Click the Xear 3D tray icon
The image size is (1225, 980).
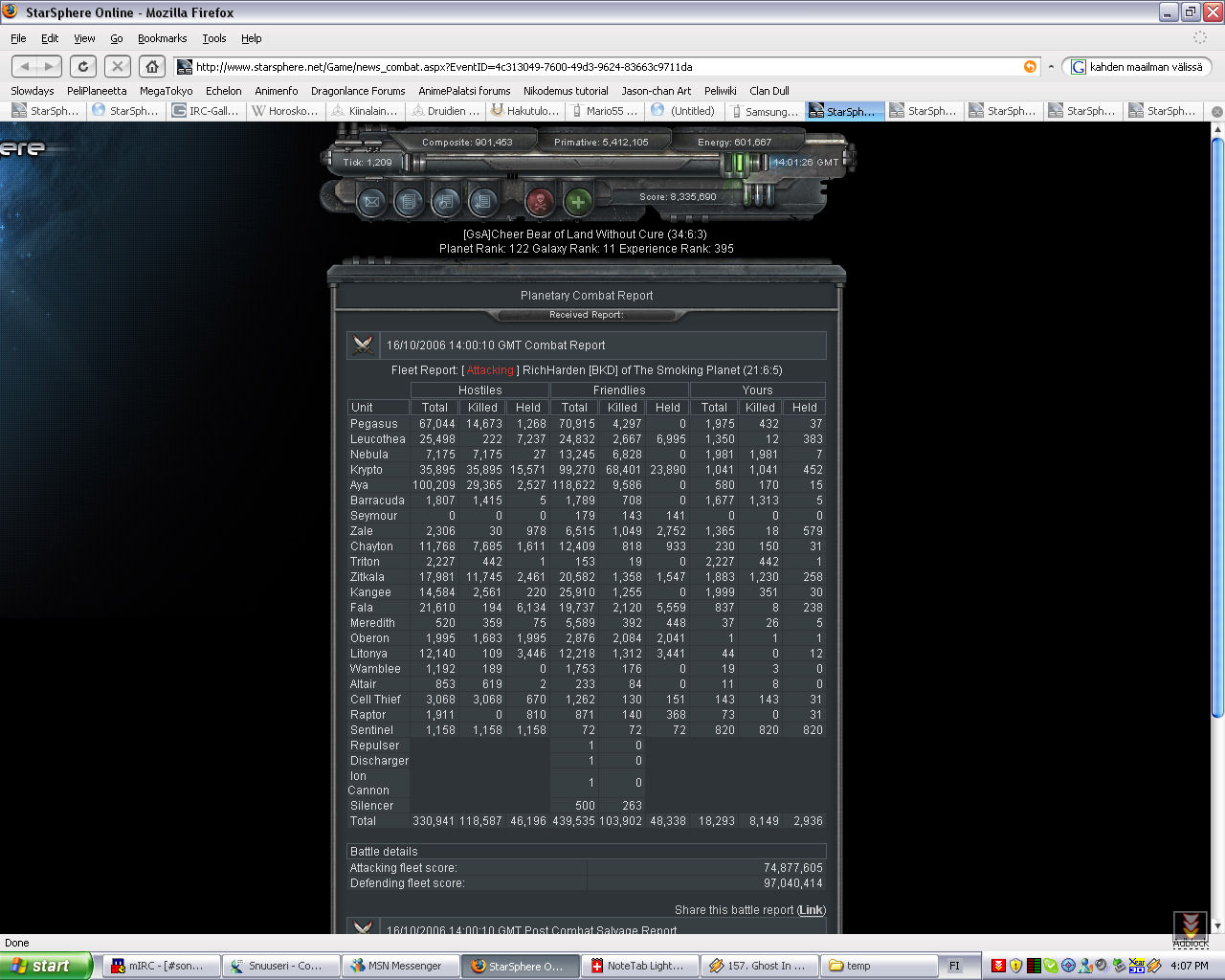coord(1137,966)
